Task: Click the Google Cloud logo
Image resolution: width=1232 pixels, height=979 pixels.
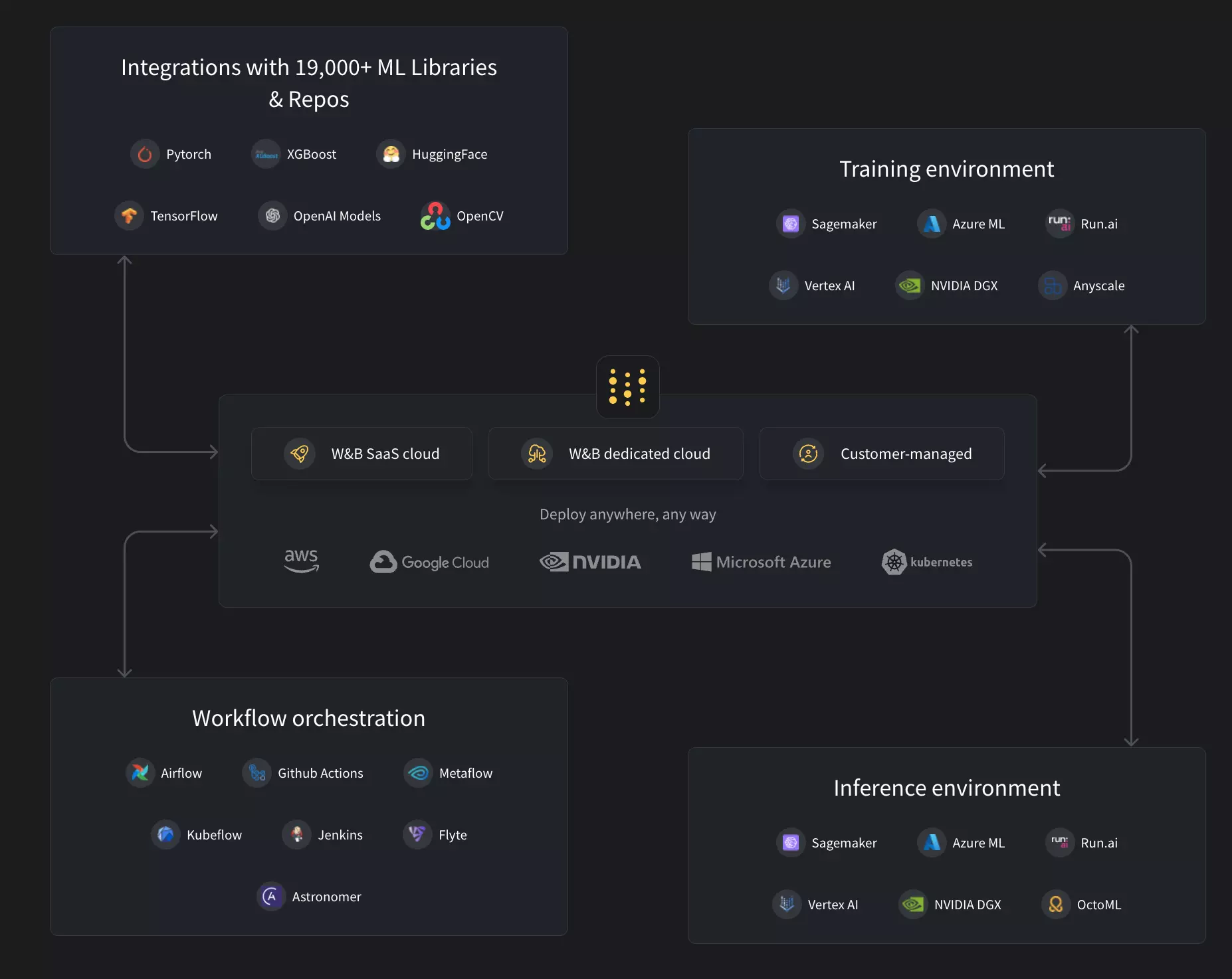Action: pyautogui.click(x=429, y=562)
